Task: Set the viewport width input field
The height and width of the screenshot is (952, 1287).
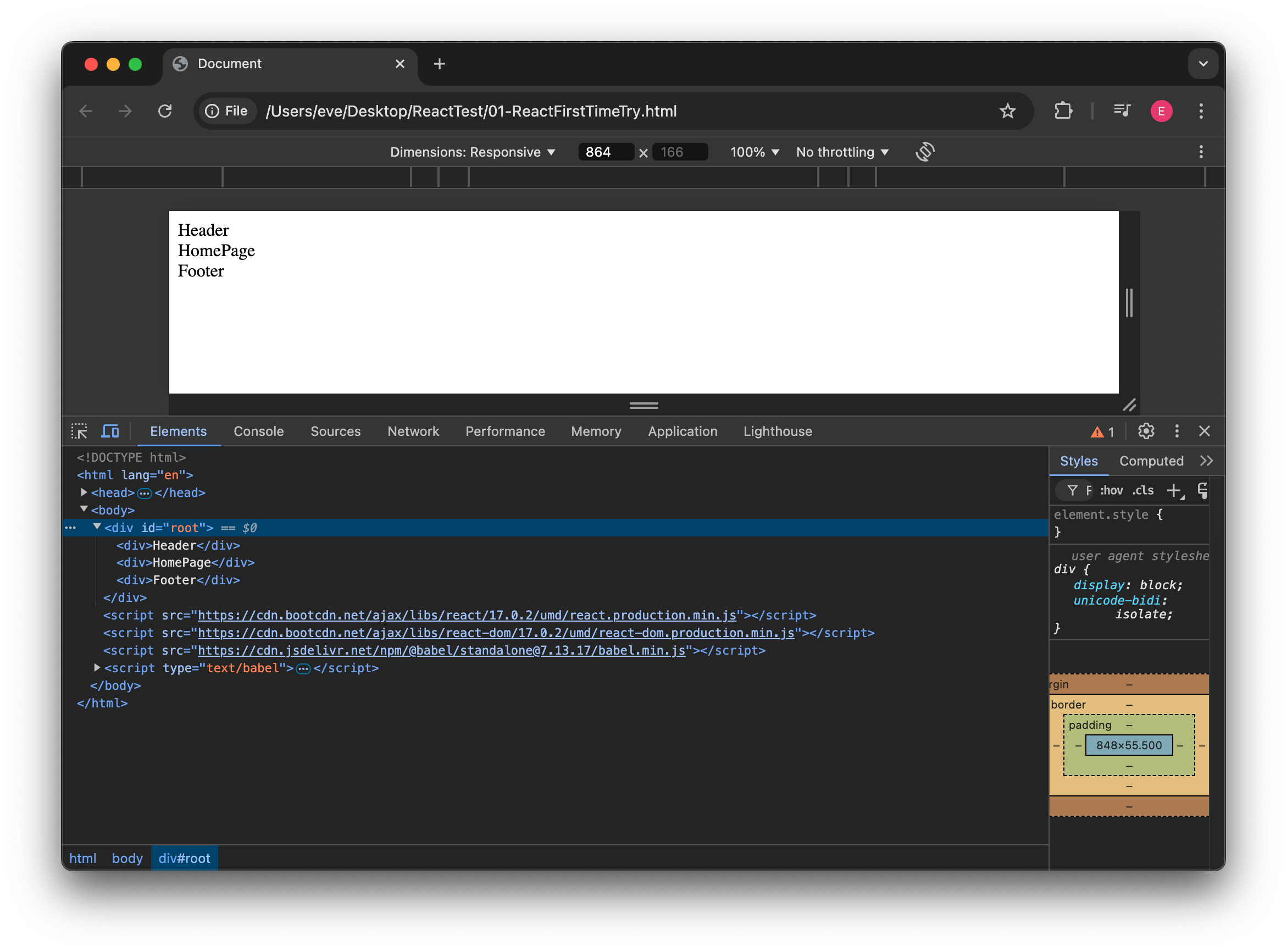Action: (606, 152)
